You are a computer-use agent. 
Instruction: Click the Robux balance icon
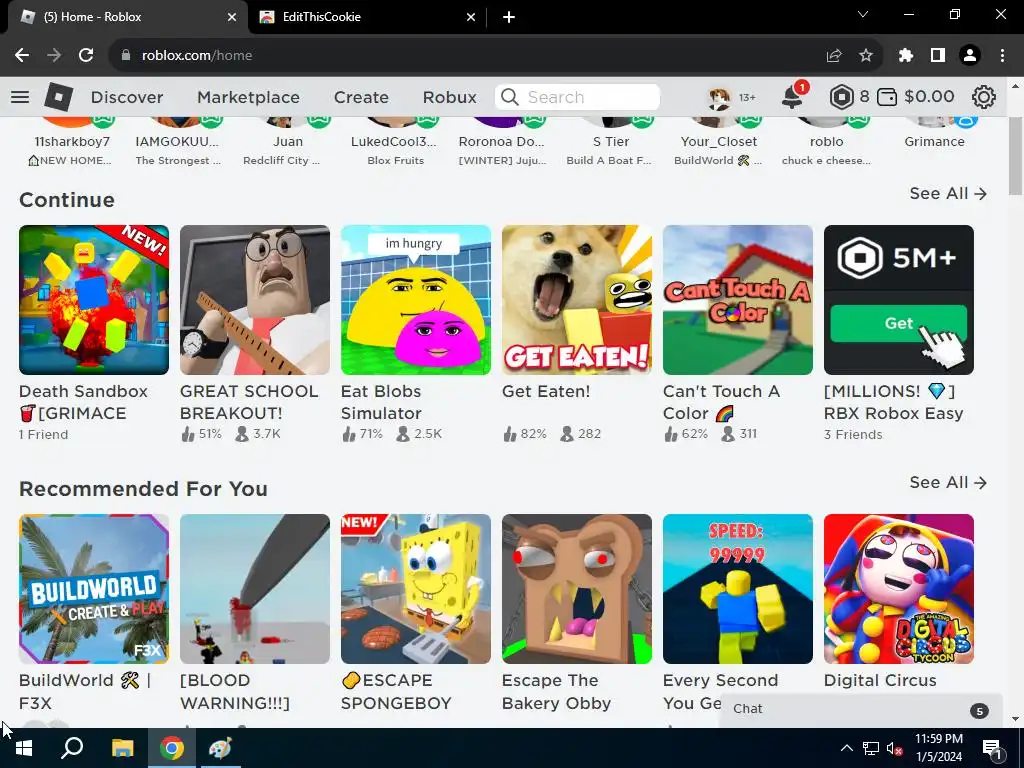(x=841, y=97)
